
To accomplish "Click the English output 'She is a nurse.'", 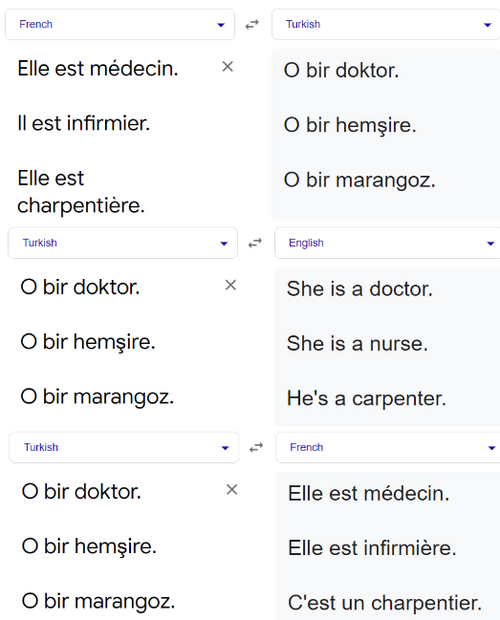I will coord(357,343).
